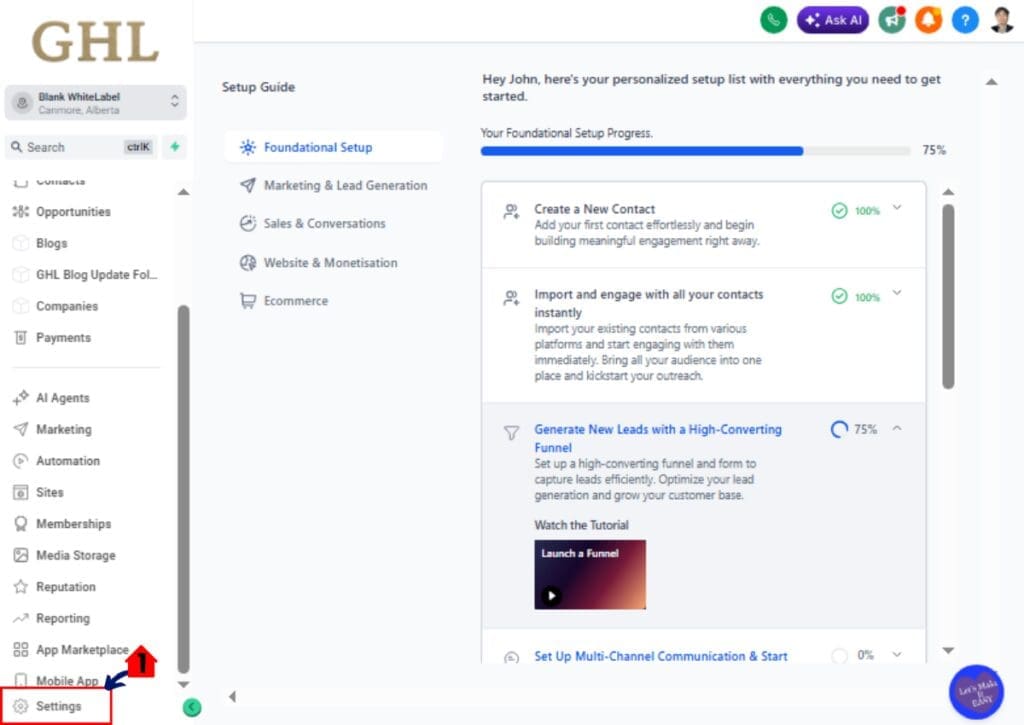Open Opportunities from the sidebar icon
This screenshot has height=725, width=1024.
click(22, 211)
